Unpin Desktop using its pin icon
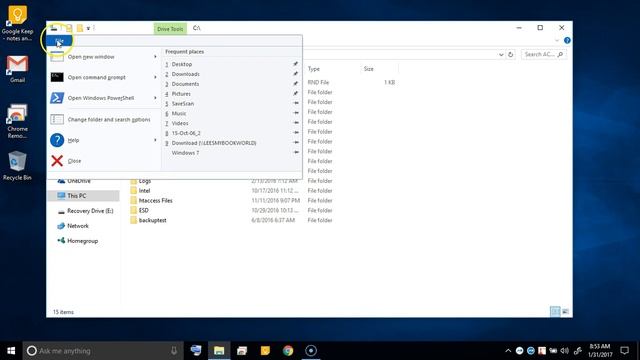Viewport: 640px width, 360px height. point(296,64)
